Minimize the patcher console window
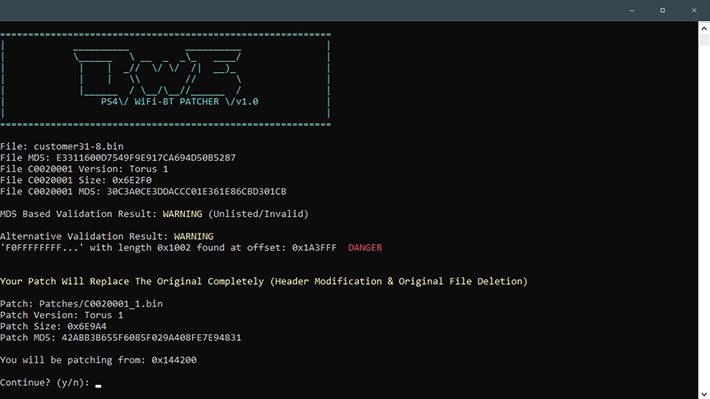 point(631,10)
